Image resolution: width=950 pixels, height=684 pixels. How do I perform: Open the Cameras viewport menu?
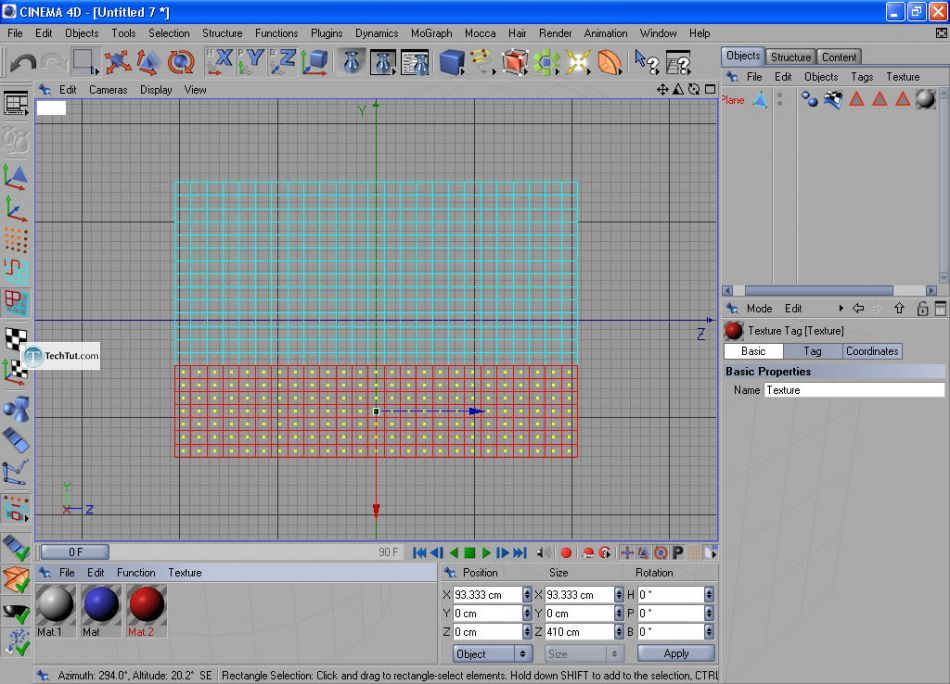pyautogui.click(x=108, y=90)
